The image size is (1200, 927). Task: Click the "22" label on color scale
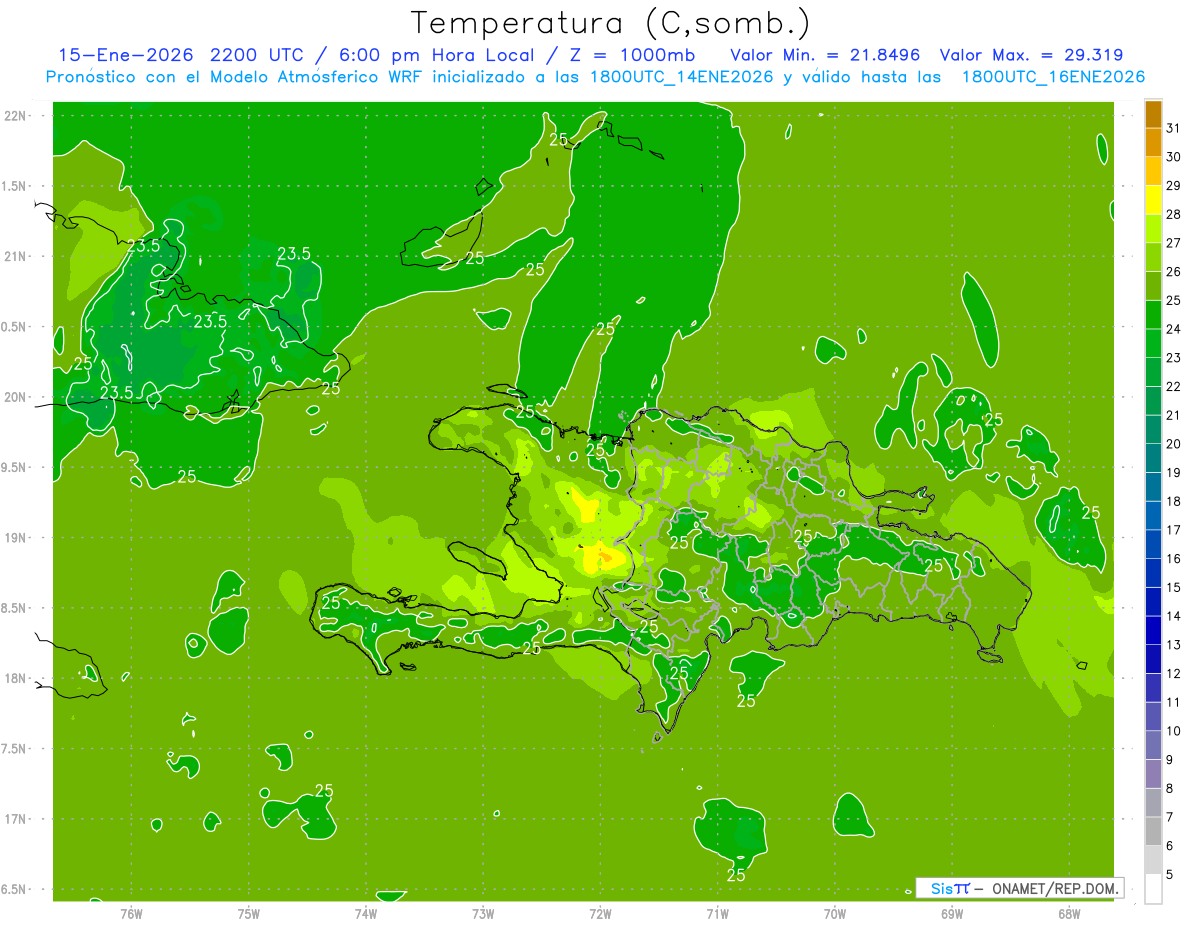(1173, 386)
